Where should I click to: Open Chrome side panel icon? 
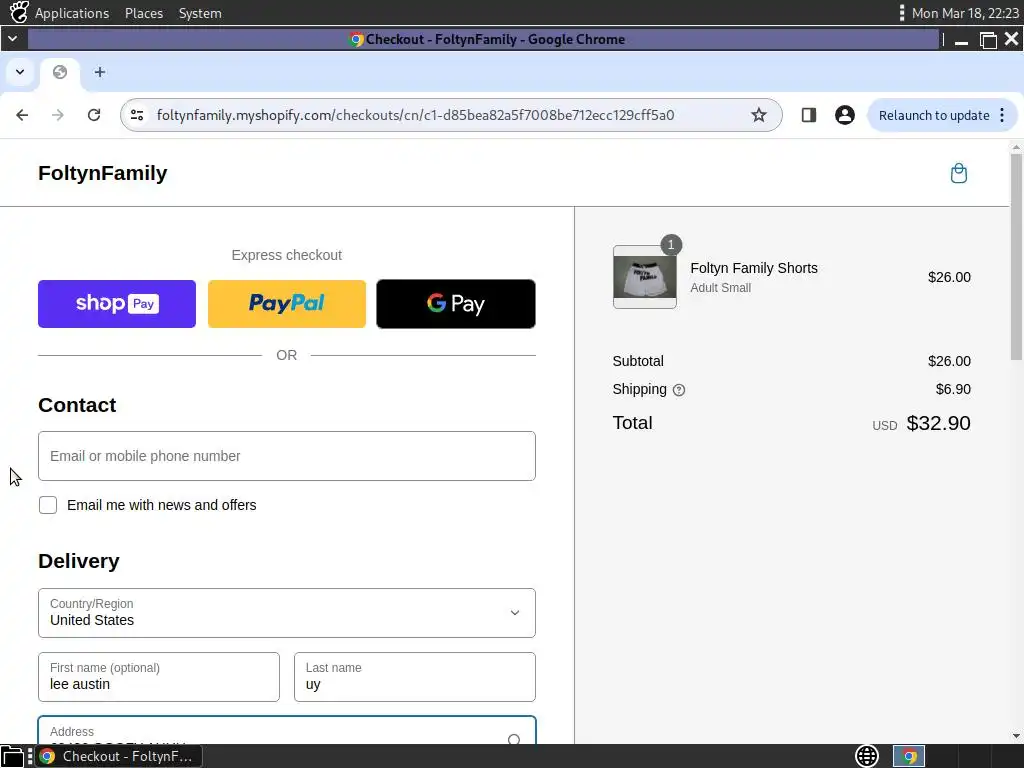pos(808,116)
